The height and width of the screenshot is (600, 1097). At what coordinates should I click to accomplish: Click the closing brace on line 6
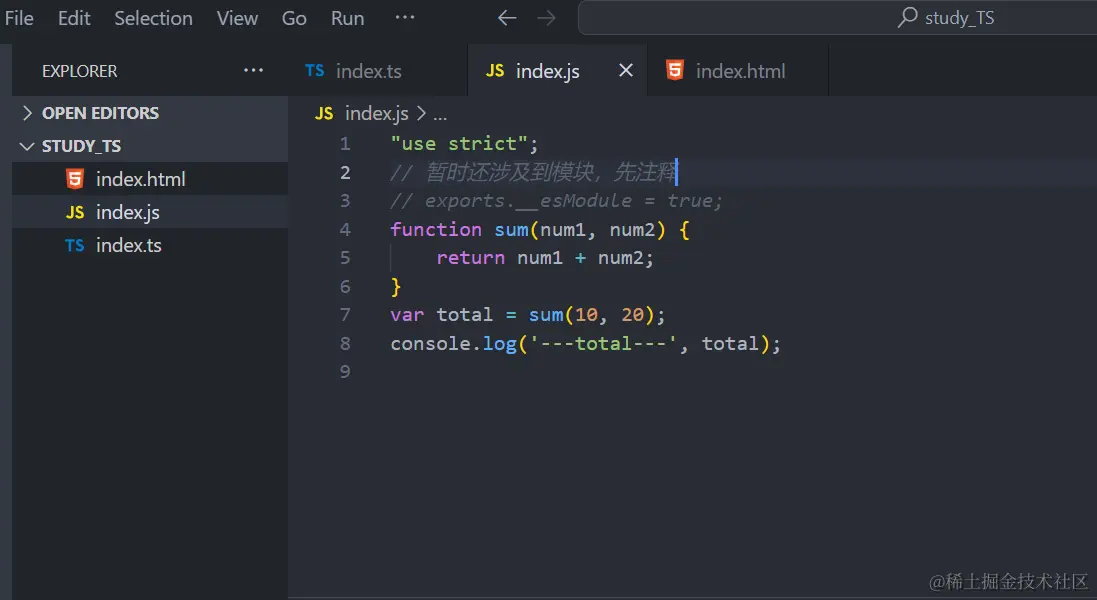coord(396,287)
